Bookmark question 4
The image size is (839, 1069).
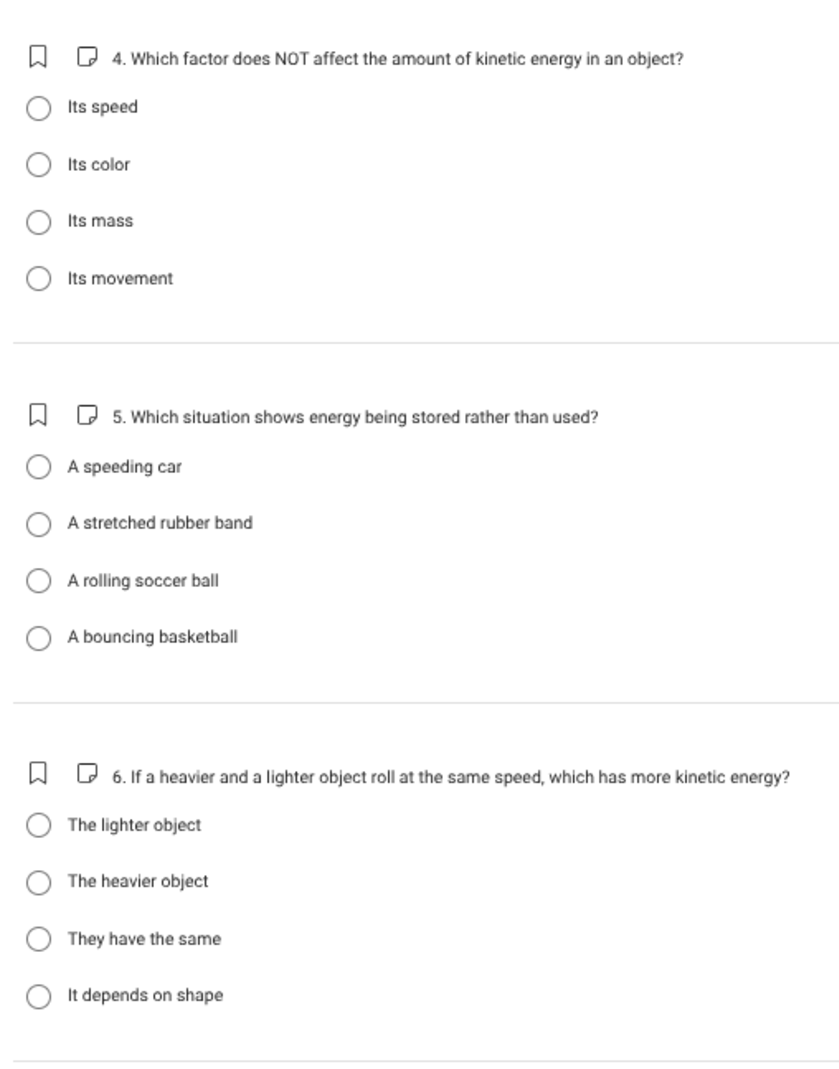point(37,57)
